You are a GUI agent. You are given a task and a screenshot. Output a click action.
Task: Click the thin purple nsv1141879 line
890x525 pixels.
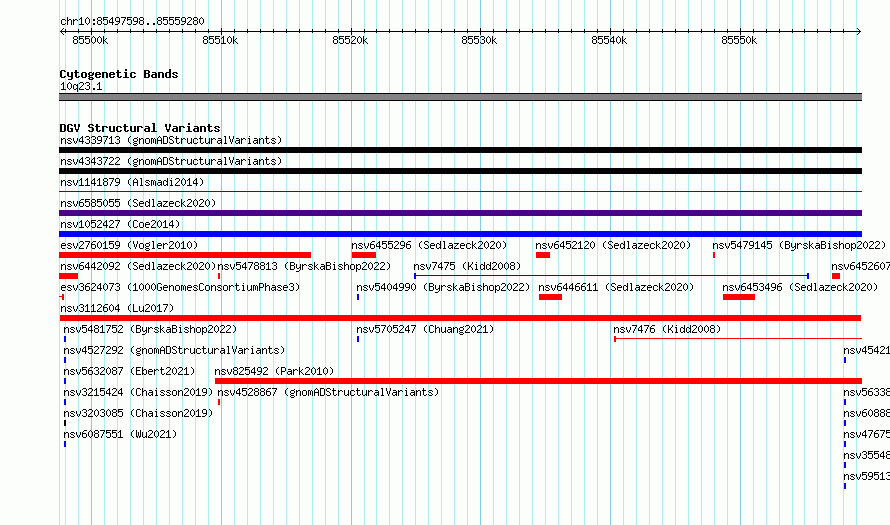point(460,192)
